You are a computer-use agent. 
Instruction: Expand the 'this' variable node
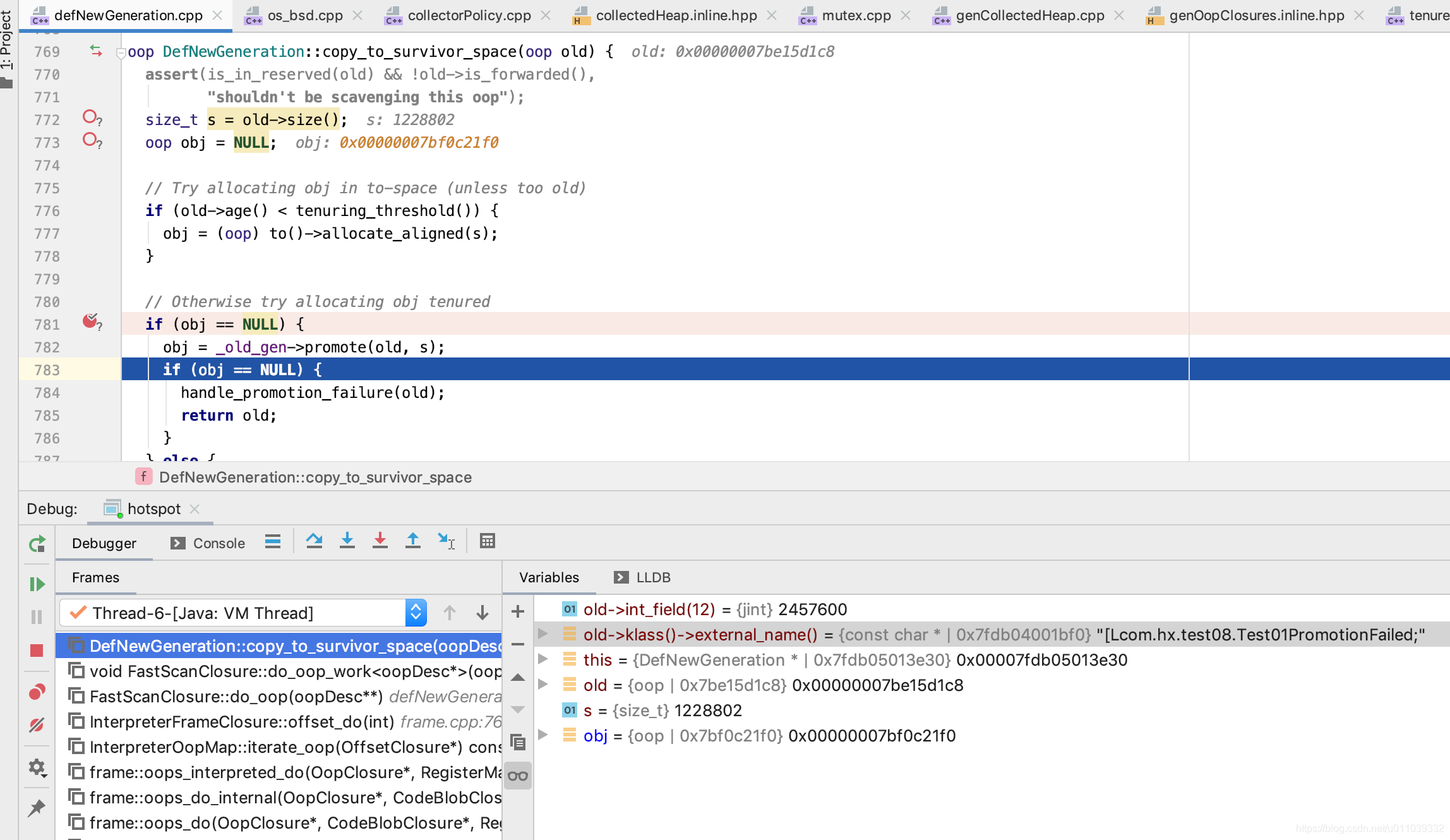point(542,659)
